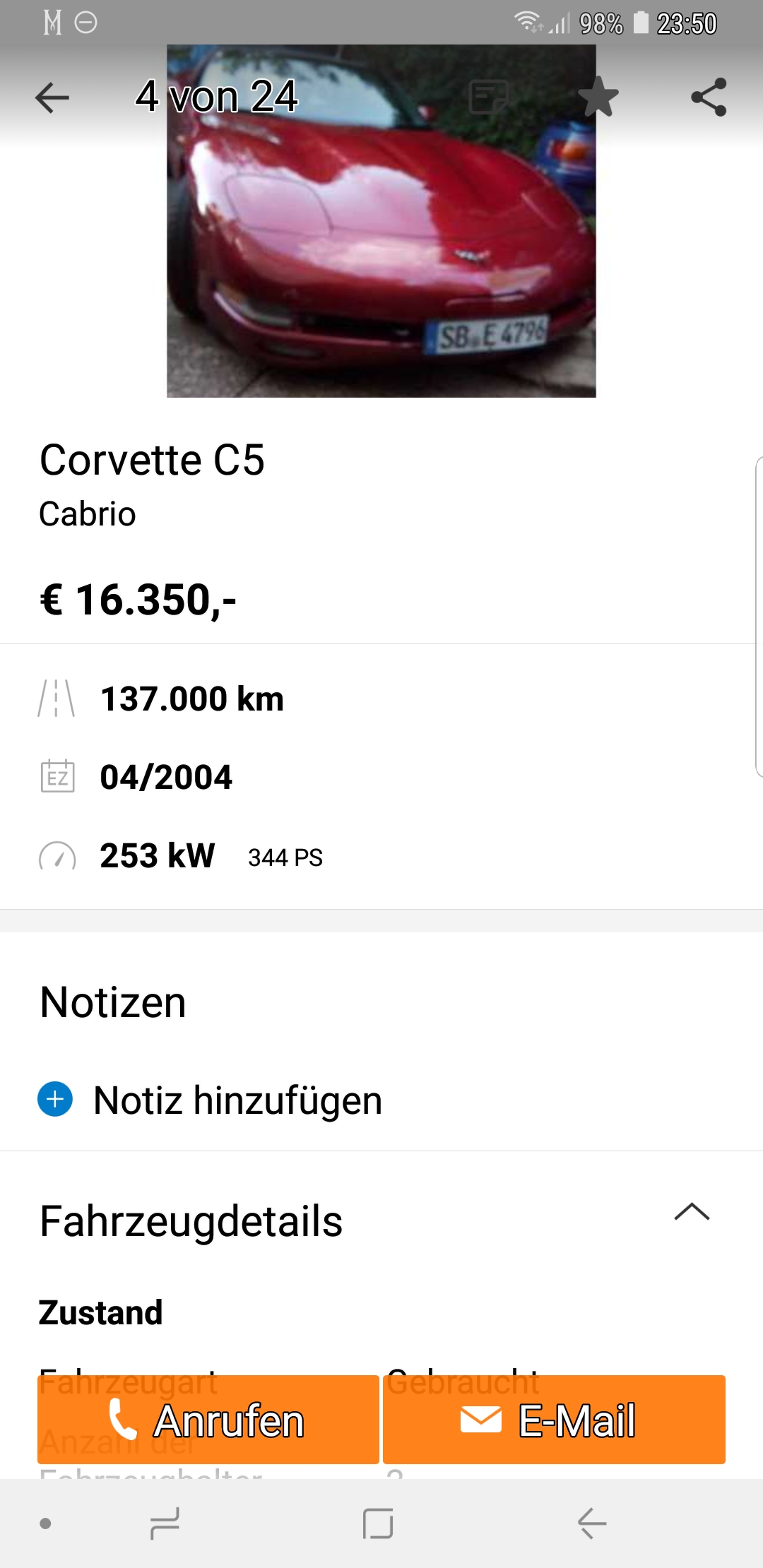
Task: Open Android recent apps button
Action: click(165, 1524)
